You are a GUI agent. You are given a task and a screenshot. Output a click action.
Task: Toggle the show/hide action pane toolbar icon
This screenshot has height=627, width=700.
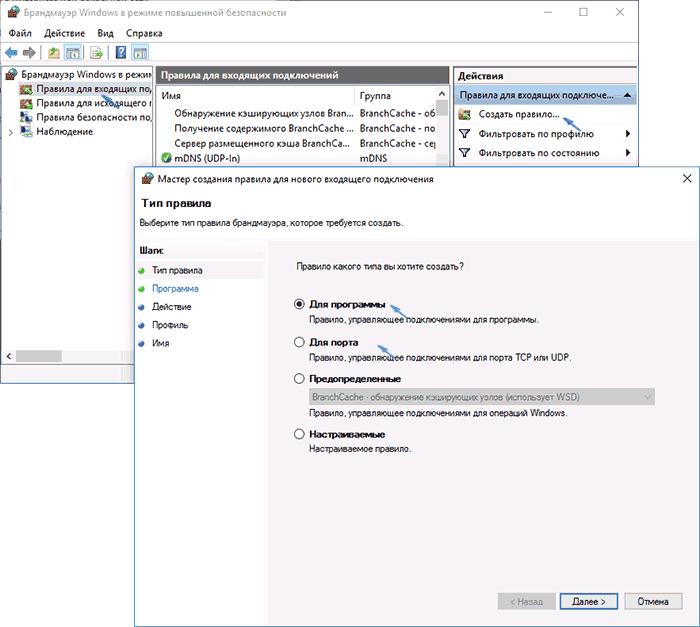point(140,53)
